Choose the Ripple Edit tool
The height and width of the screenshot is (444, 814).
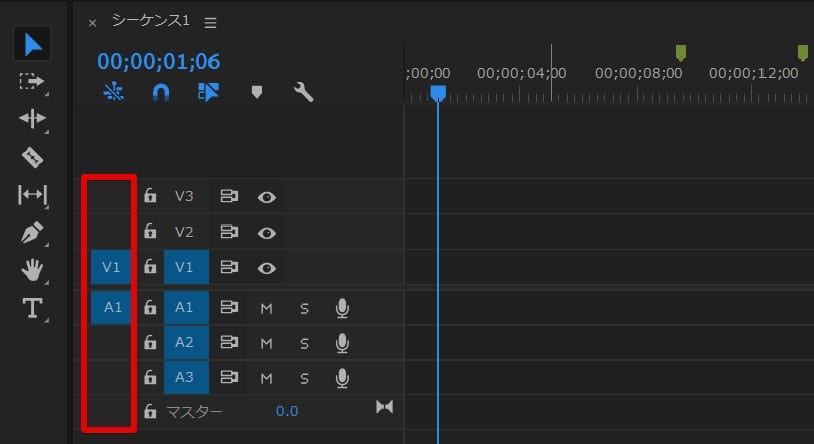[32, 119]
